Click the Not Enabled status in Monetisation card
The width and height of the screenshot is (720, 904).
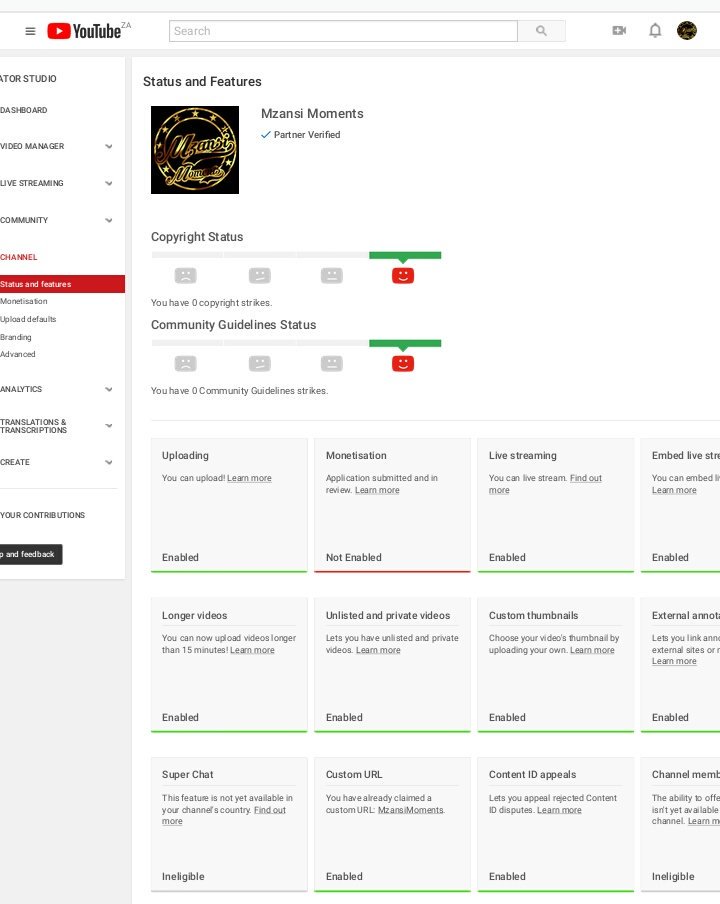[353, 558]
